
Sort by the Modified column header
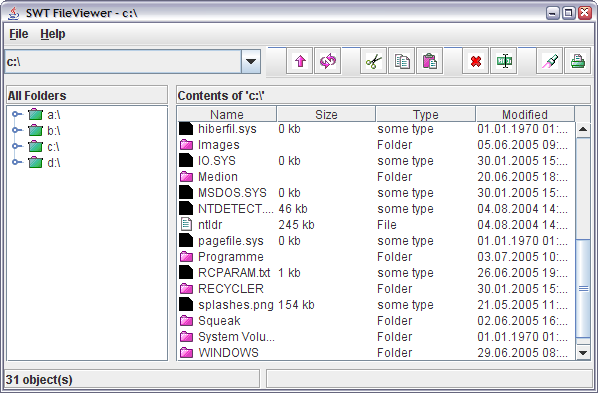[x=525, y=114]
